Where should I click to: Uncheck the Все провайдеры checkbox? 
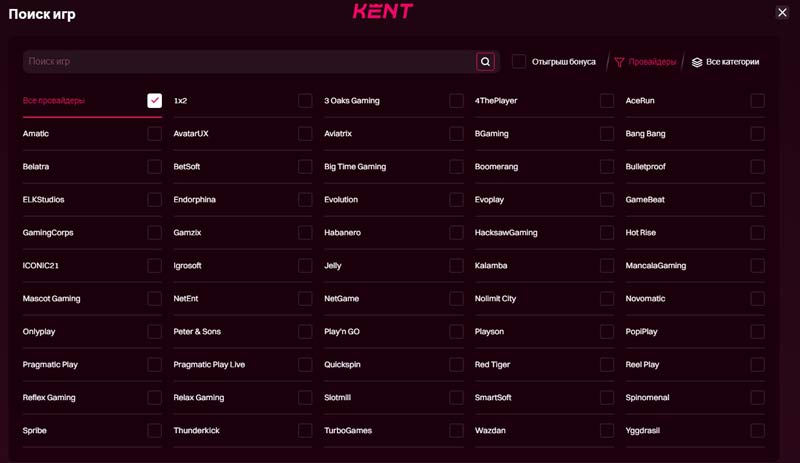154,101
